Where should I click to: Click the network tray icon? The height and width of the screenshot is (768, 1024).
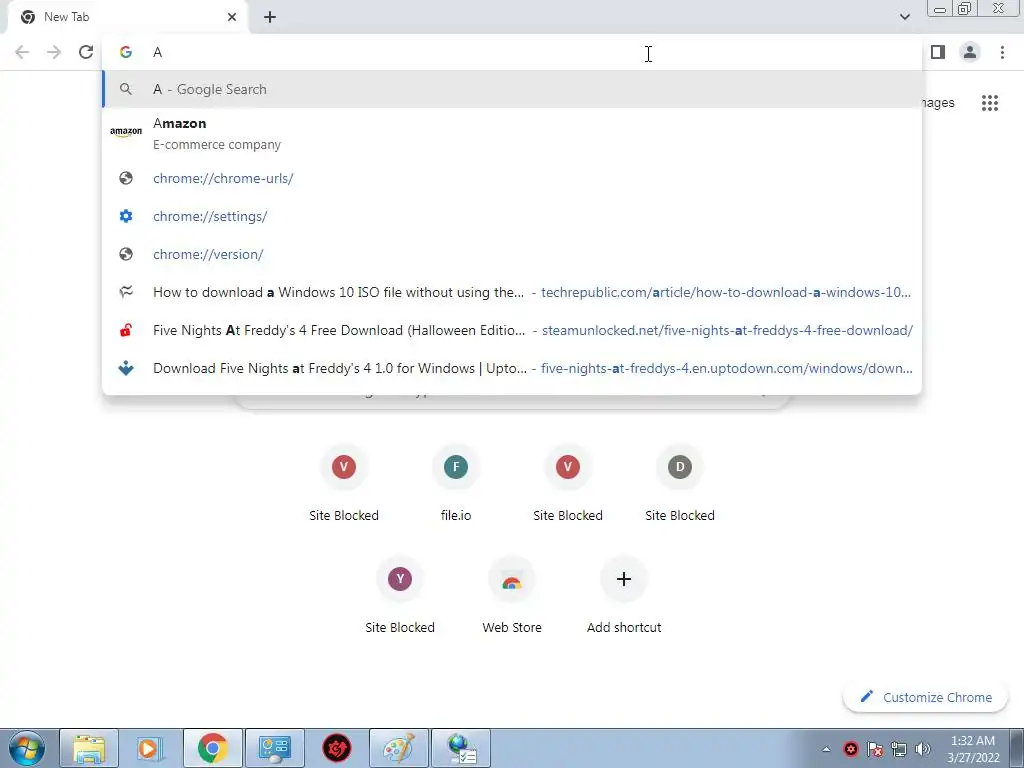899,749
